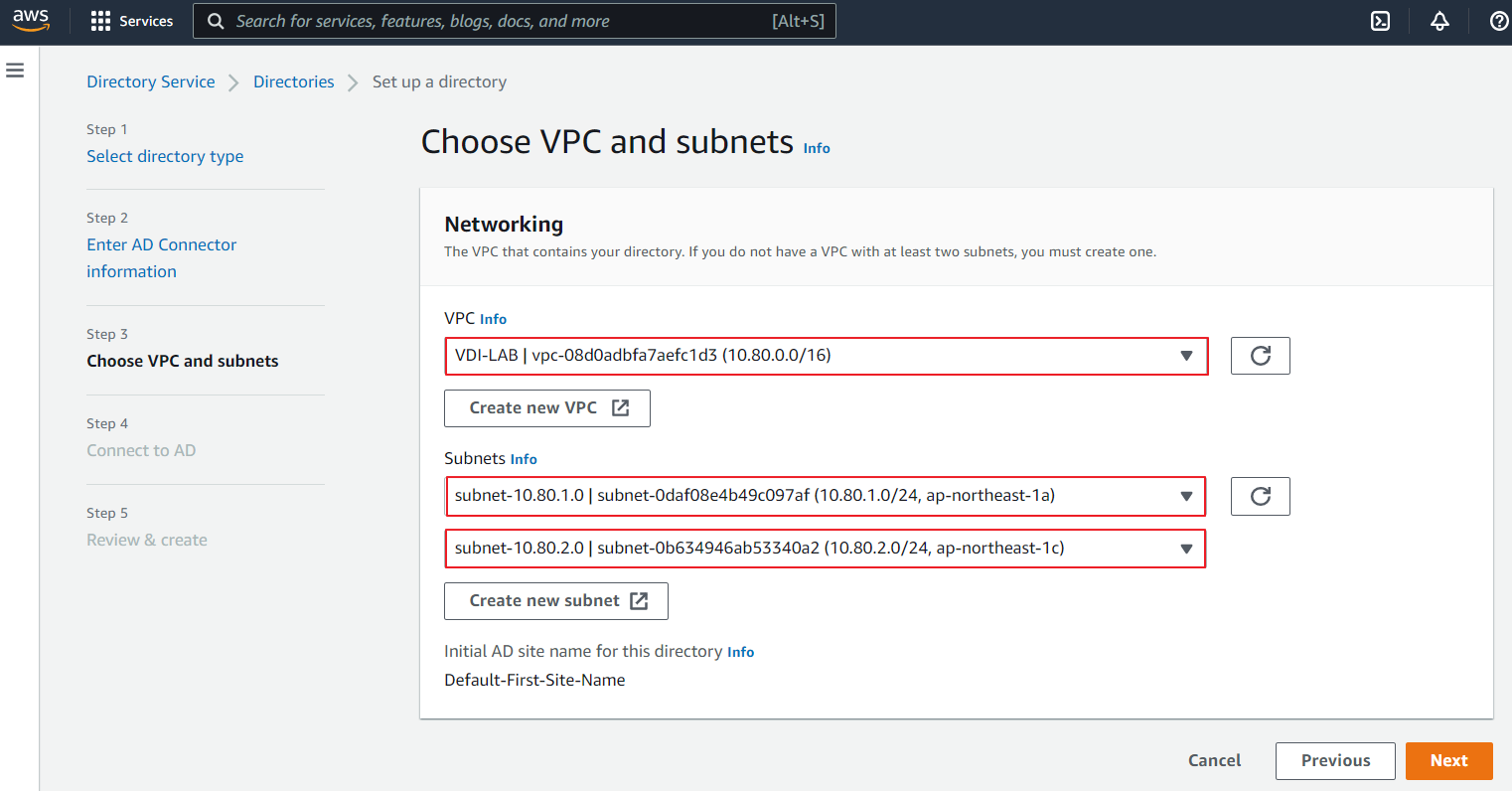Launch the CloudShell terminal icon
The width and height of the screenshot is (1512, 791).
coord(1380,21)
